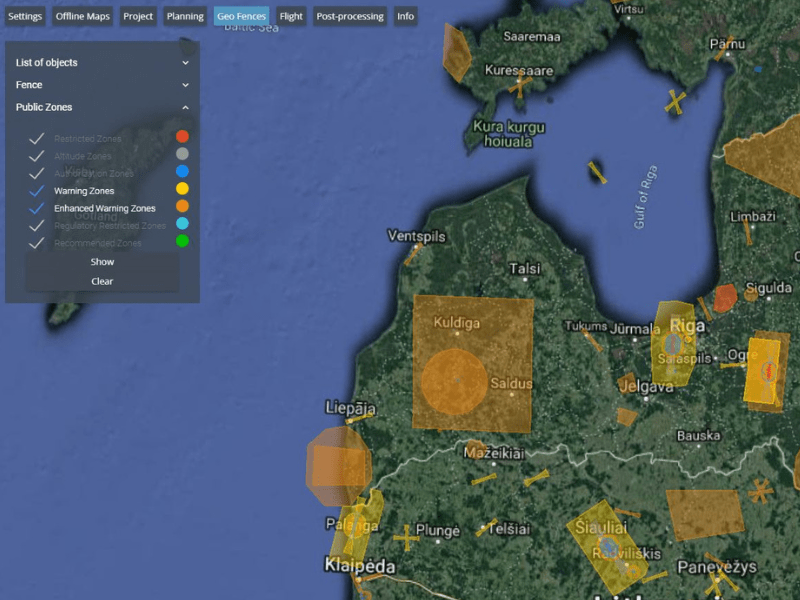
Task: Click the yellow runway marker at Ventspils
Action: (x=413, y=254)
